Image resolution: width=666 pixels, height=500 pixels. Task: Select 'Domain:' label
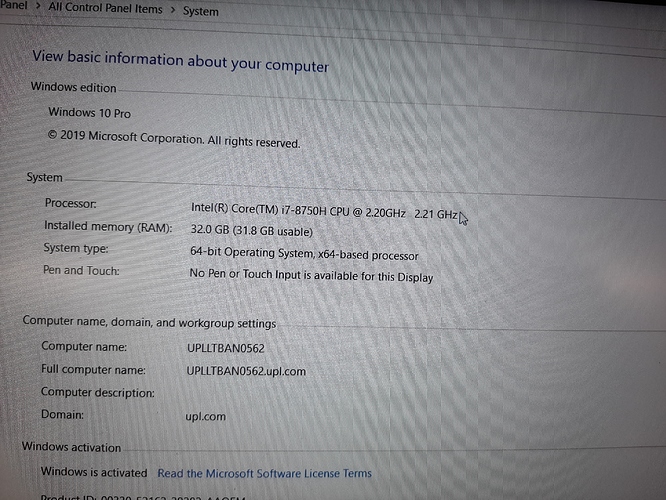click(62, 414)
